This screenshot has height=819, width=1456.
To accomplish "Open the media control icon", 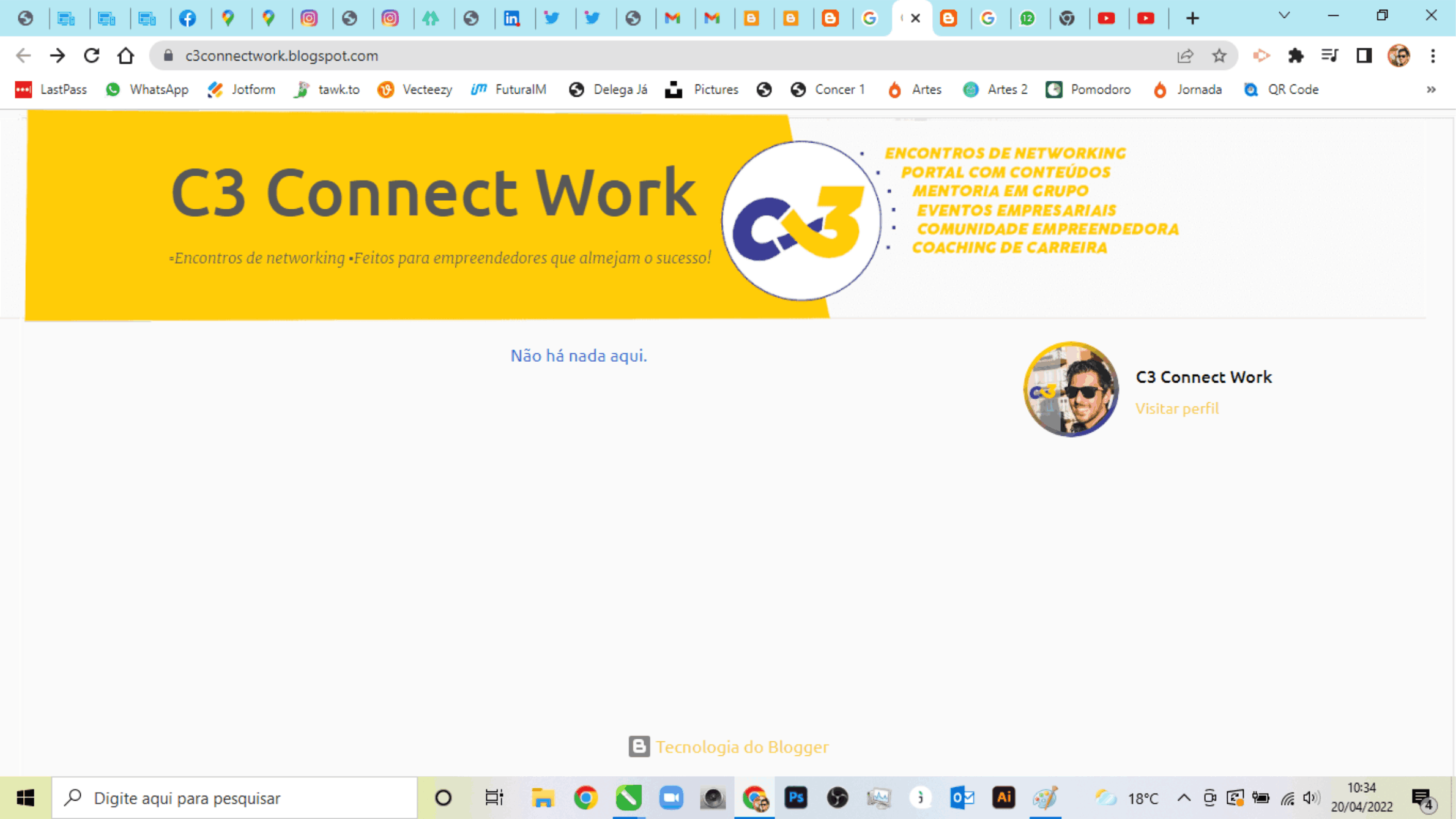I will coord(1329,56).
